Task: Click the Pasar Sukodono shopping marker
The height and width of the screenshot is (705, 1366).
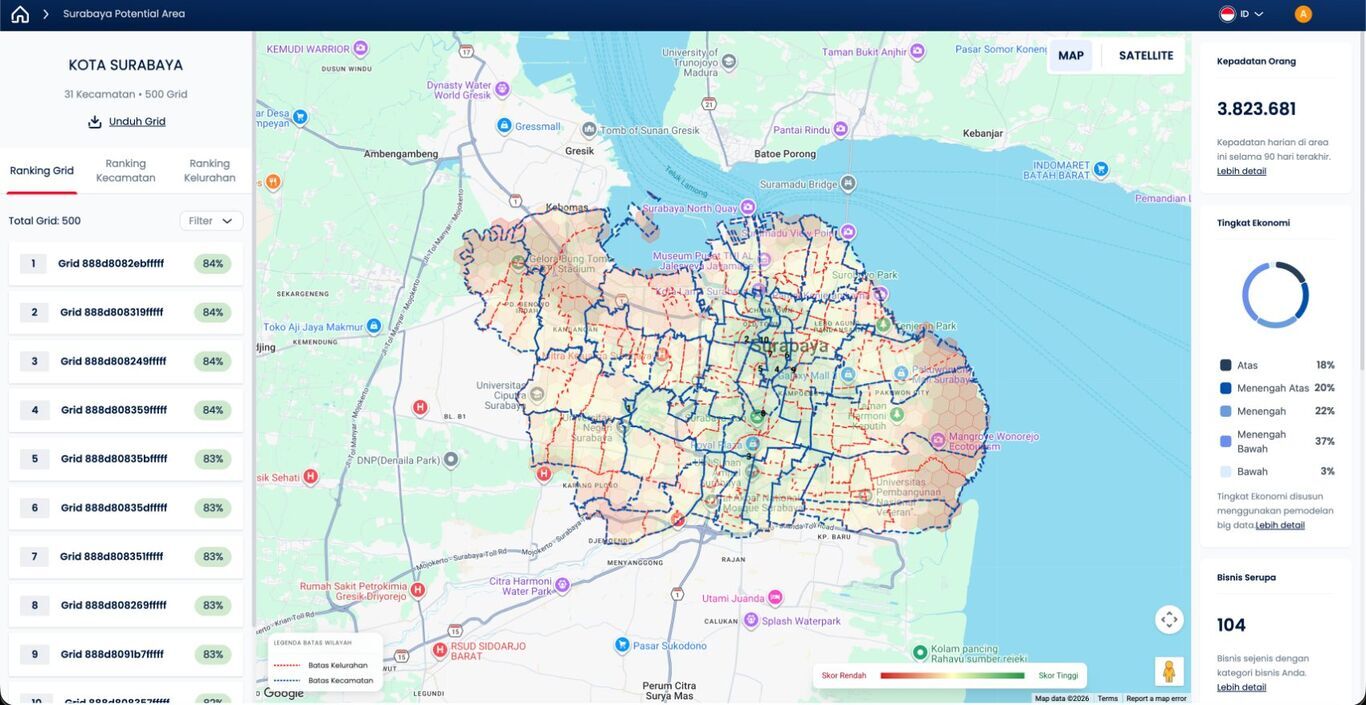Action: pyautogui.click(x=622, y=645)
